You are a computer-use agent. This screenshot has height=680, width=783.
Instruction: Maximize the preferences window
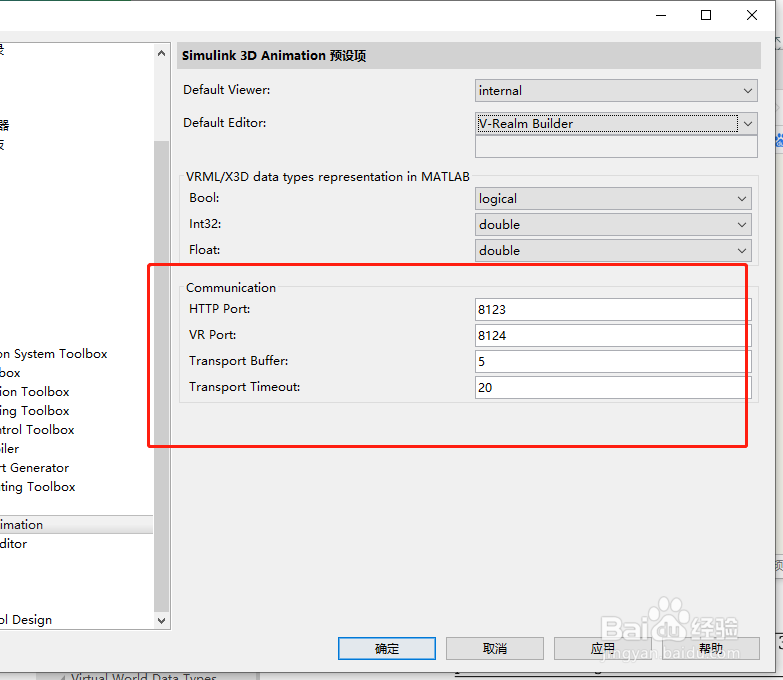pyautogui.click(x=706, y=15)
